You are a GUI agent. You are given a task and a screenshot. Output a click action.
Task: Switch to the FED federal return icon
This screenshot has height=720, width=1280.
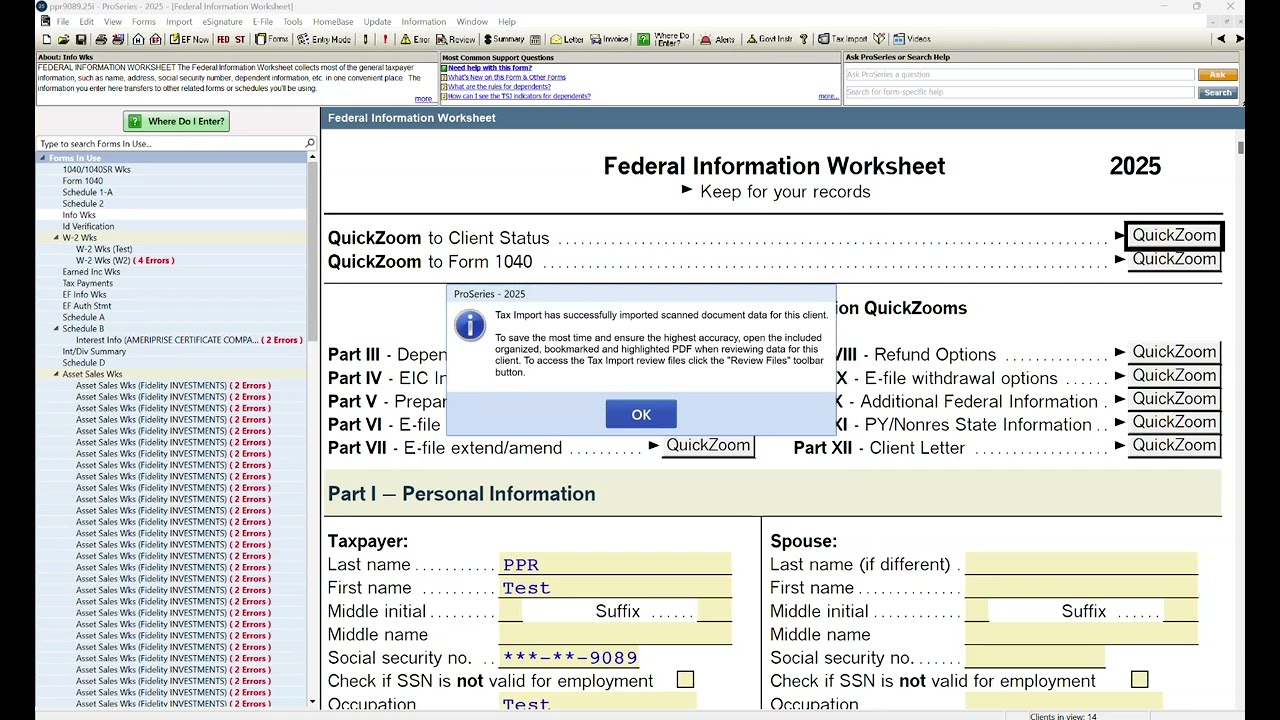pyautogui.click(x=223, y=39)
